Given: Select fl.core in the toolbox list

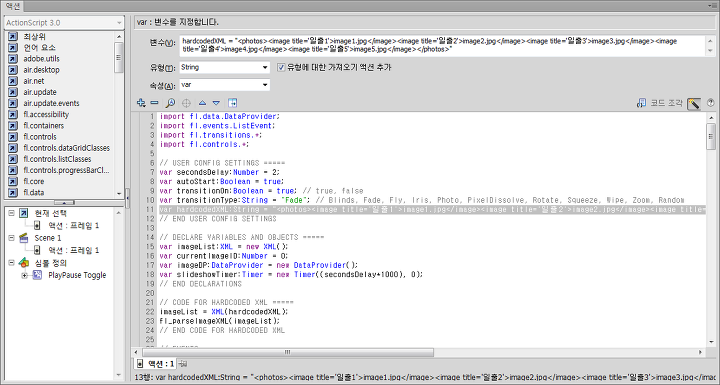Looking at the screenshot, I should pyautogui.click(x=34, y=181).
